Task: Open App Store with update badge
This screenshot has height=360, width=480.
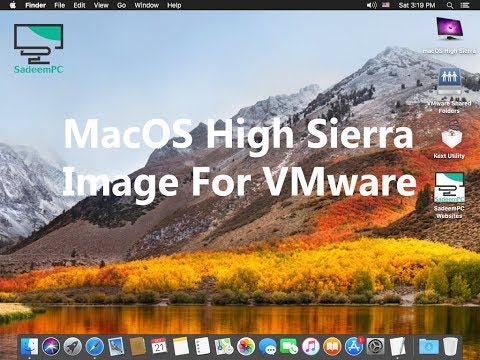Action: pos(354,347)
